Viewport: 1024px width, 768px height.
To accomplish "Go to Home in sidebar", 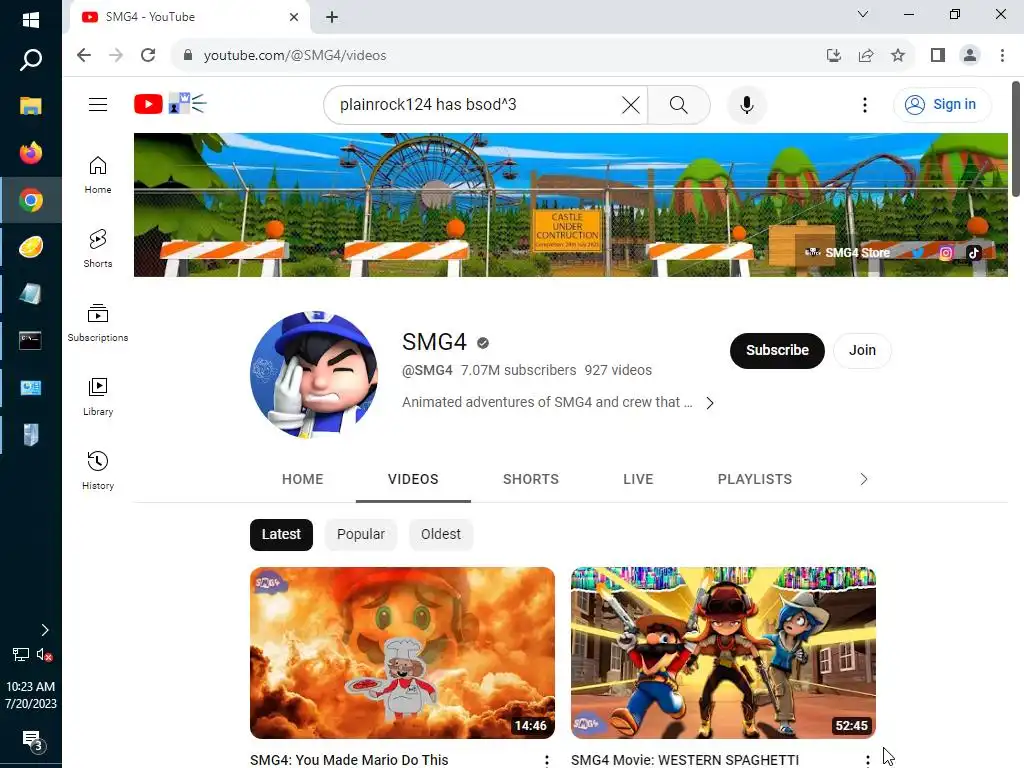I will (x=98, y=175).
